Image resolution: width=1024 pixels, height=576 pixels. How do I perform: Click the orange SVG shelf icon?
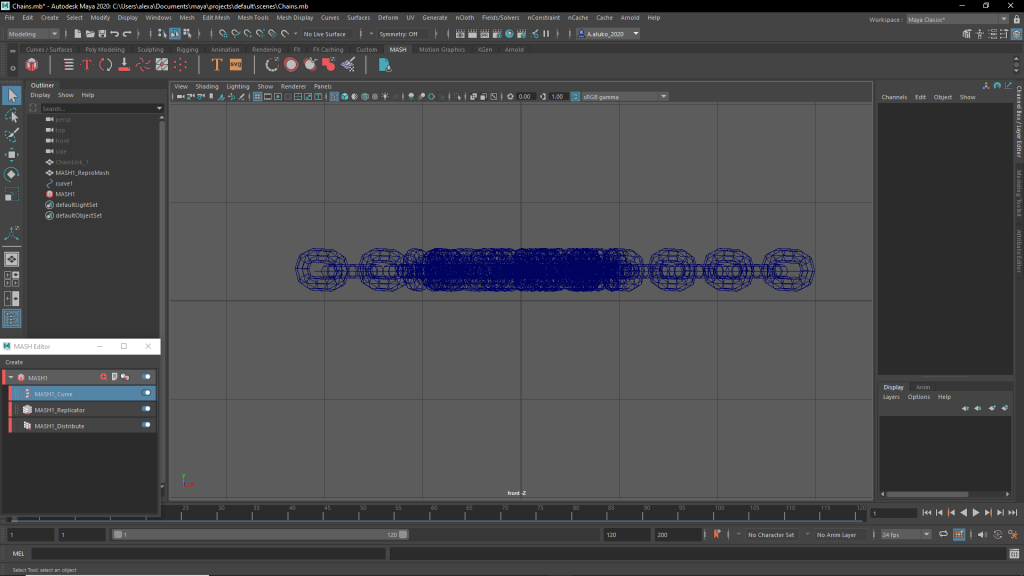click(x=236, y=65)
